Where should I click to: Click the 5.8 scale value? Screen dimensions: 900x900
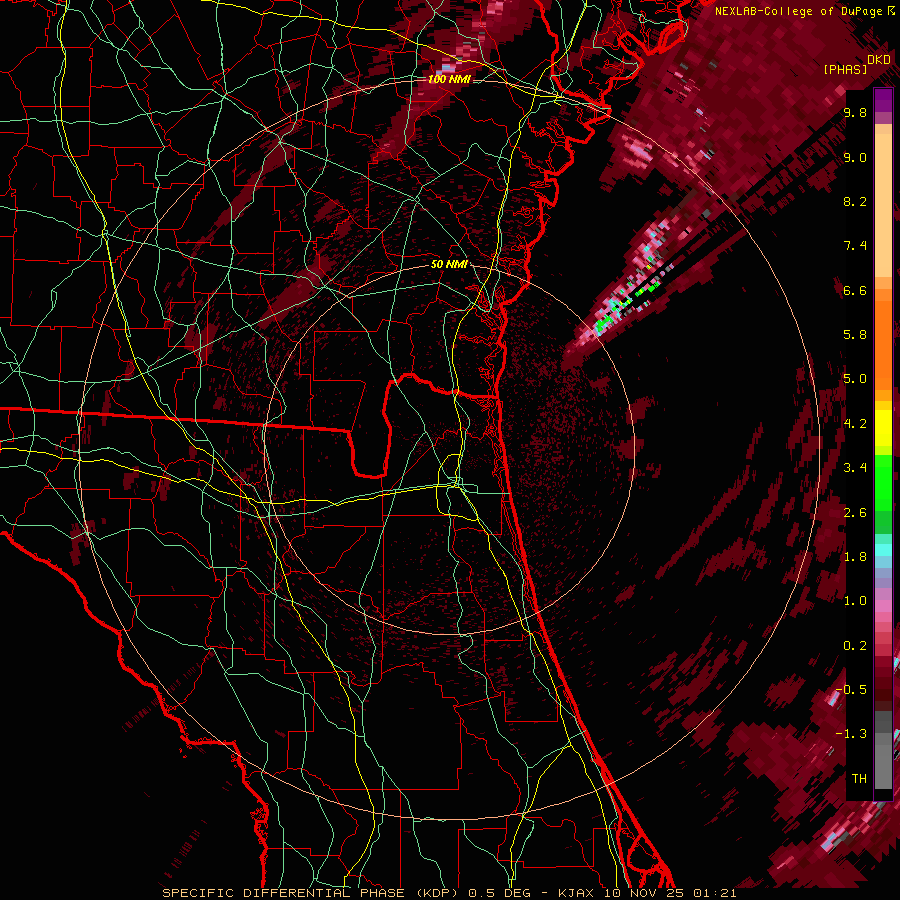pos(855,335)
